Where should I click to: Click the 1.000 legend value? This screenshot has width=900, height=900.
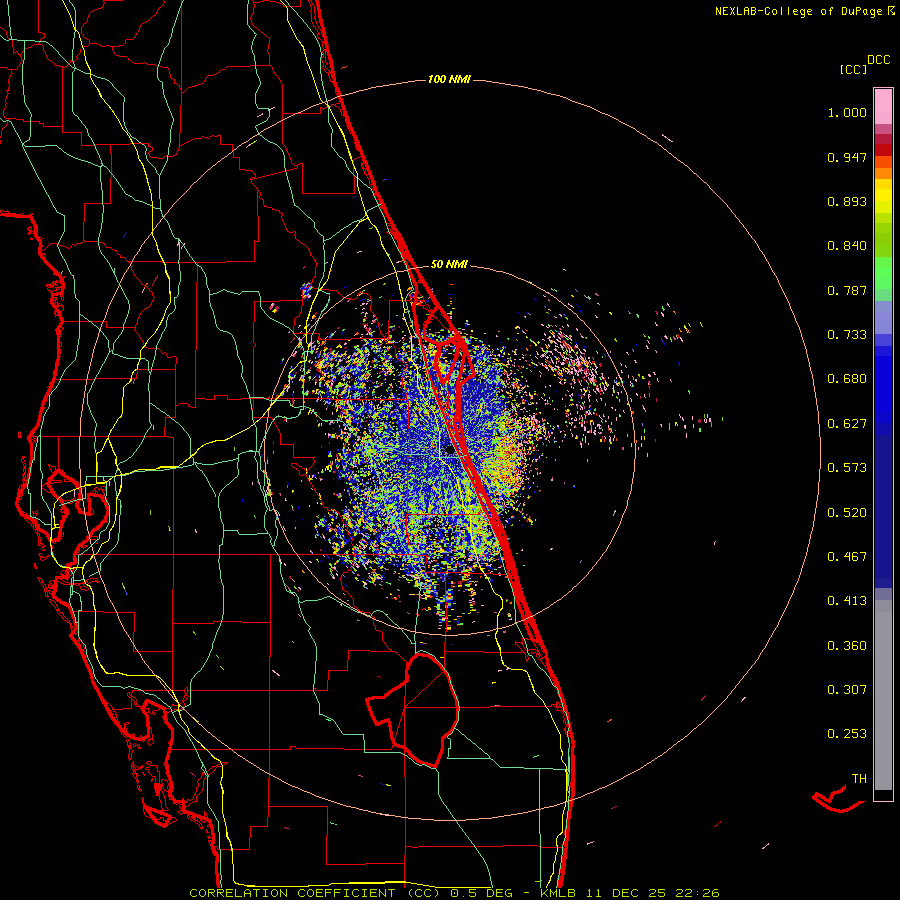[x=847, y=112]
